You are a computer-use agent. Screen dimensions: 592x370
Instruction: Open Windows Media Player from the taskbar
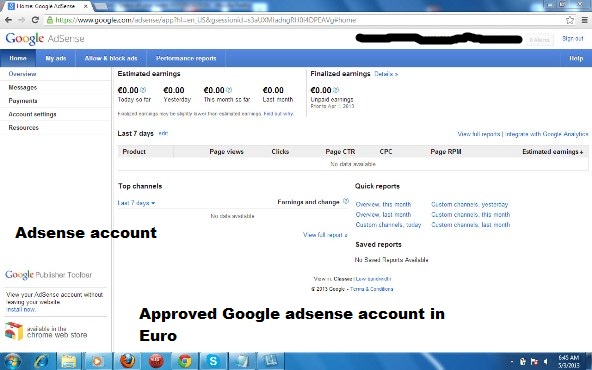click(97, 361)
